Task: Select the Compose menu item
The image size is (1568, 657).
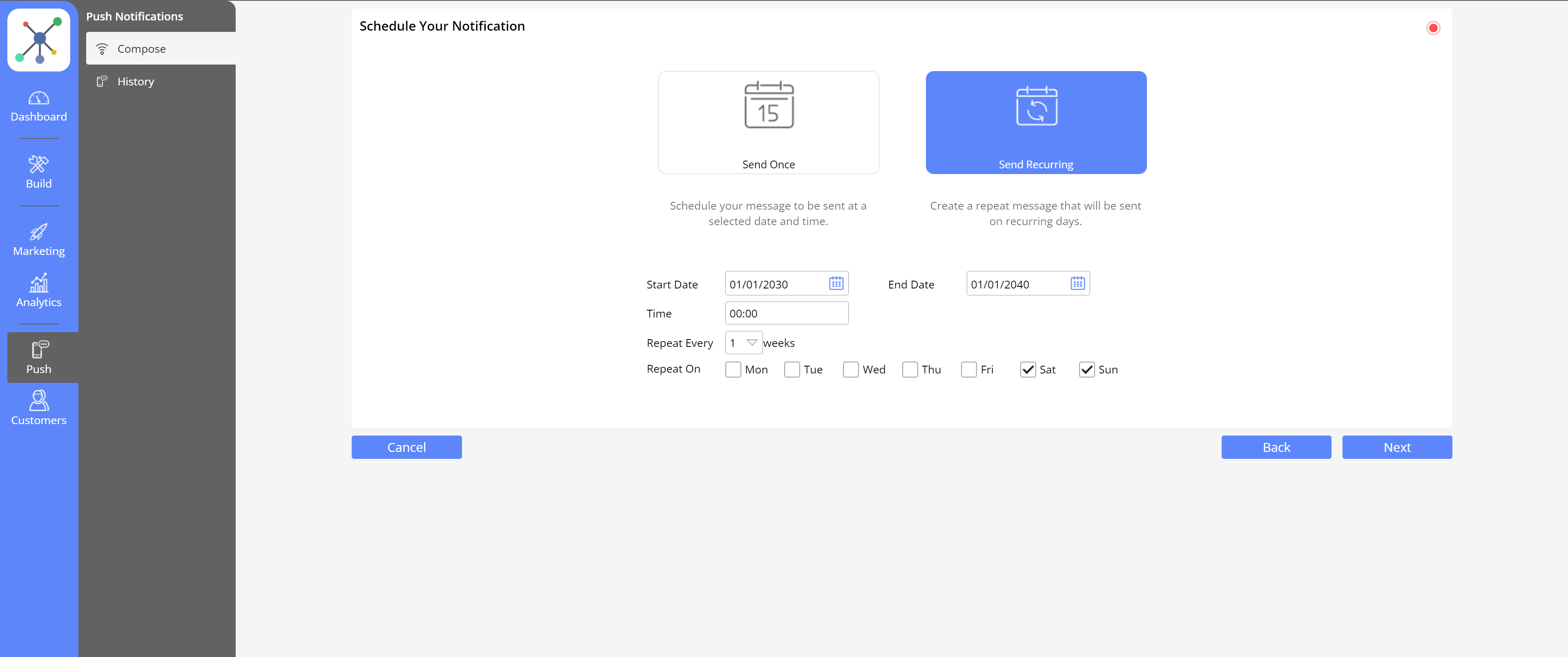Action: [141, 49]
